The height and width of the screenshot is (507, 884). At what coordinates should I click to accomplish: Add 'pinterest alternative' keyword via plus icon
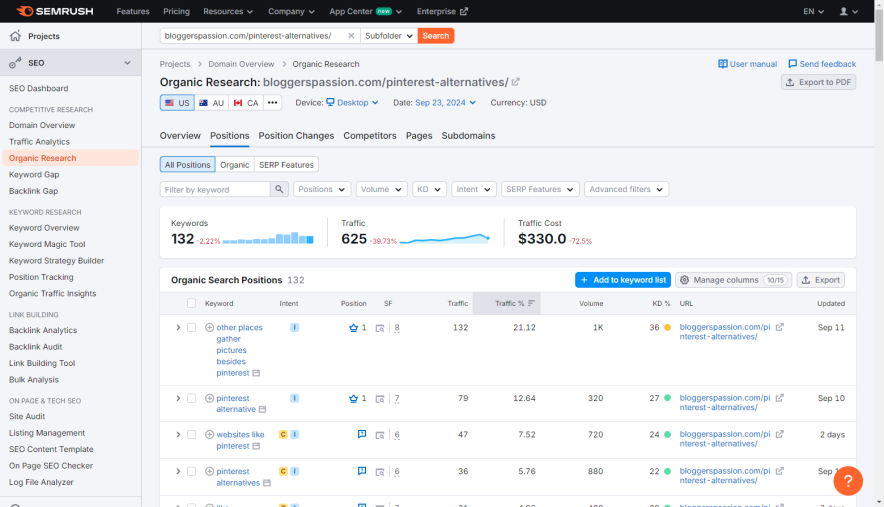pos(210,398)
